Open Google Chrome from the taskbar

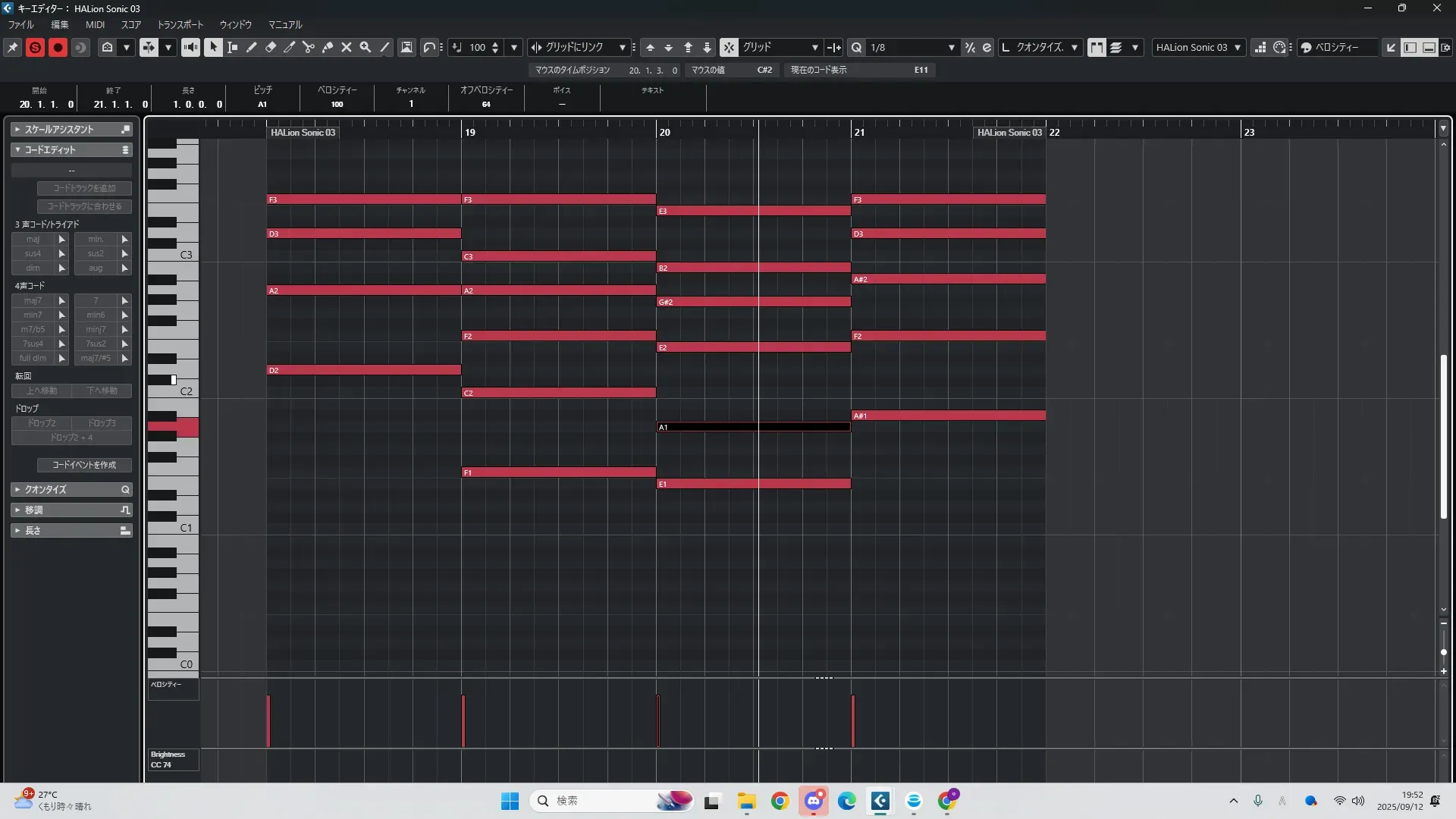[x=780, y=801]
